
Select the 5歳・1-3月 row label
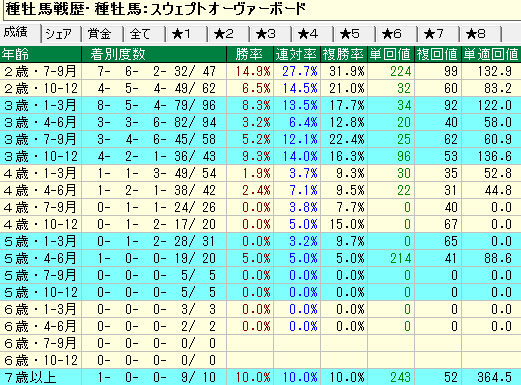tap(41, 241)
